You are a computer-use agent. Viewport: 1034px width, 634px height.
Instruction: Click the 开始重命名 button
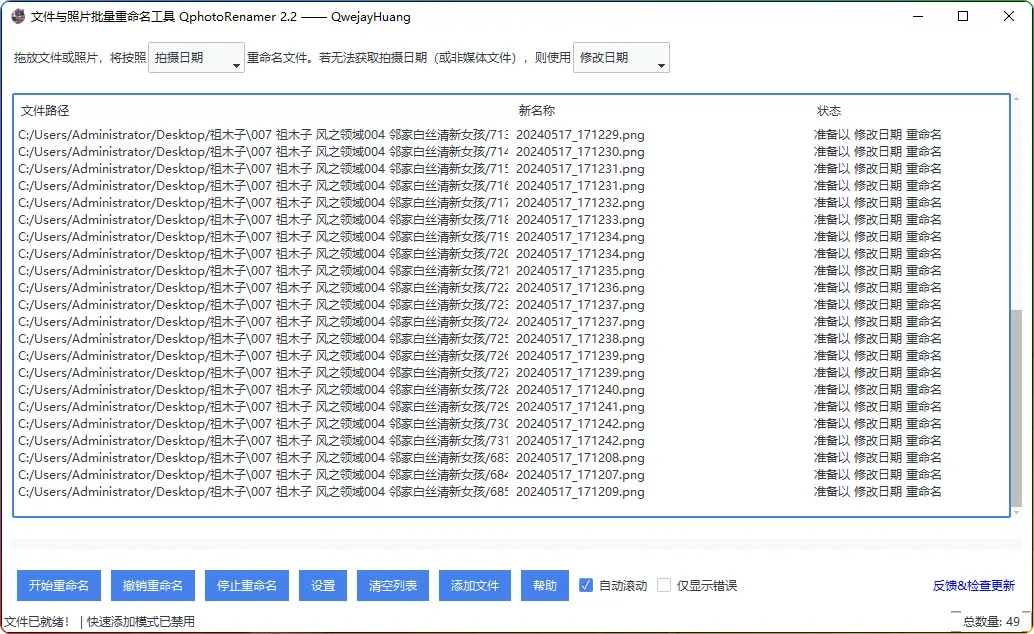[x=59, y=586]
